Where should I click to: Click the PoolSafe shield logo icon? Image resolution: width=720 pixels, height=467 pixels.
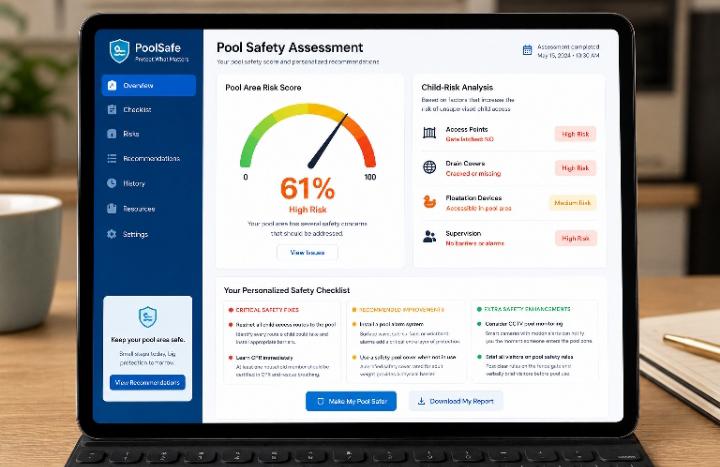pyautogui.click(x=119, y=51)
